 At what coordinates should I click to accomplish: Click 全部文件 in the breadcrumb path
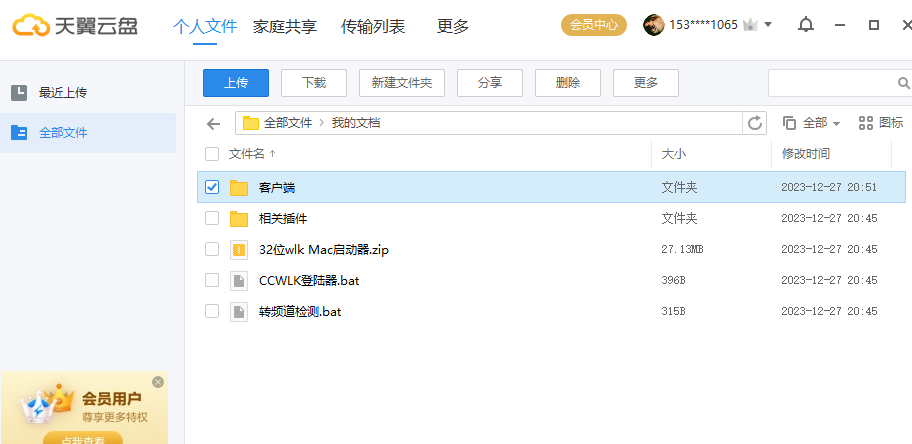click(x=288, y=123)
